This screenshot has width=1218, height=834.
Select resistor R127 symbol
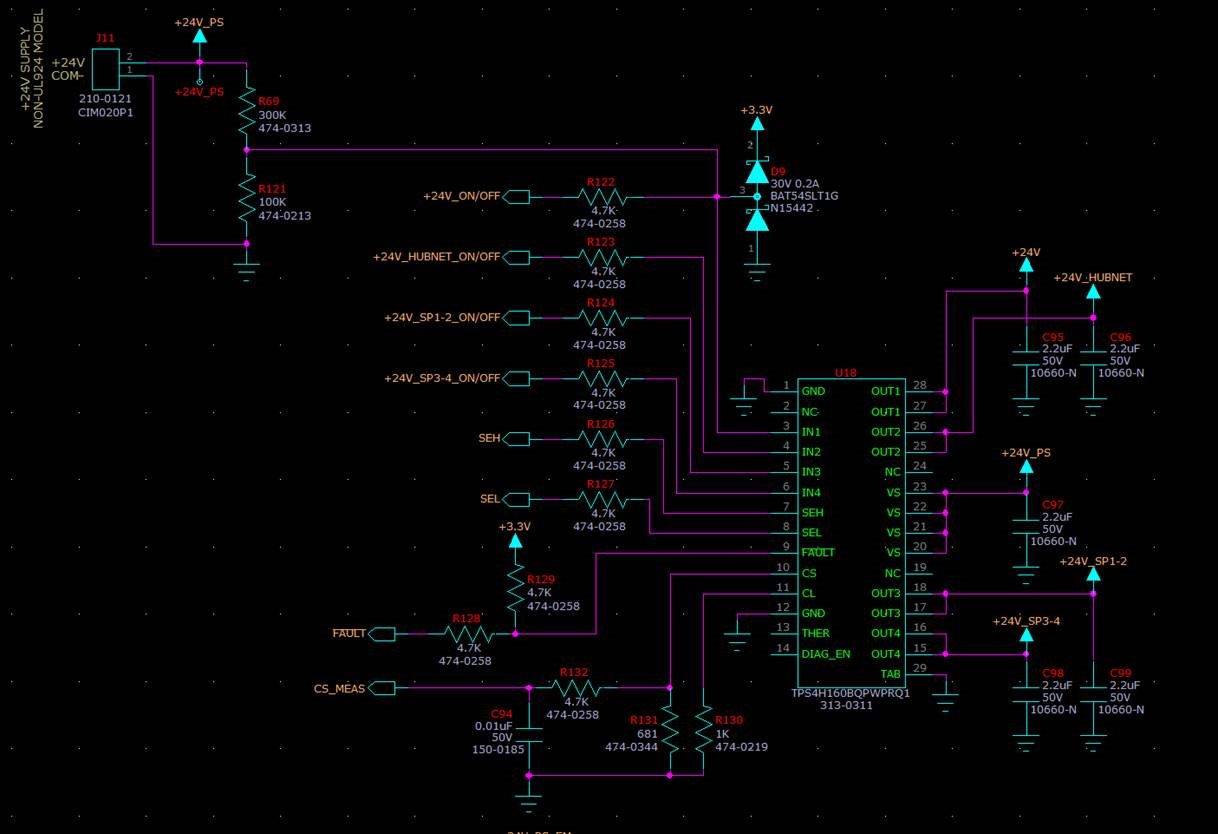pos(605,498)
